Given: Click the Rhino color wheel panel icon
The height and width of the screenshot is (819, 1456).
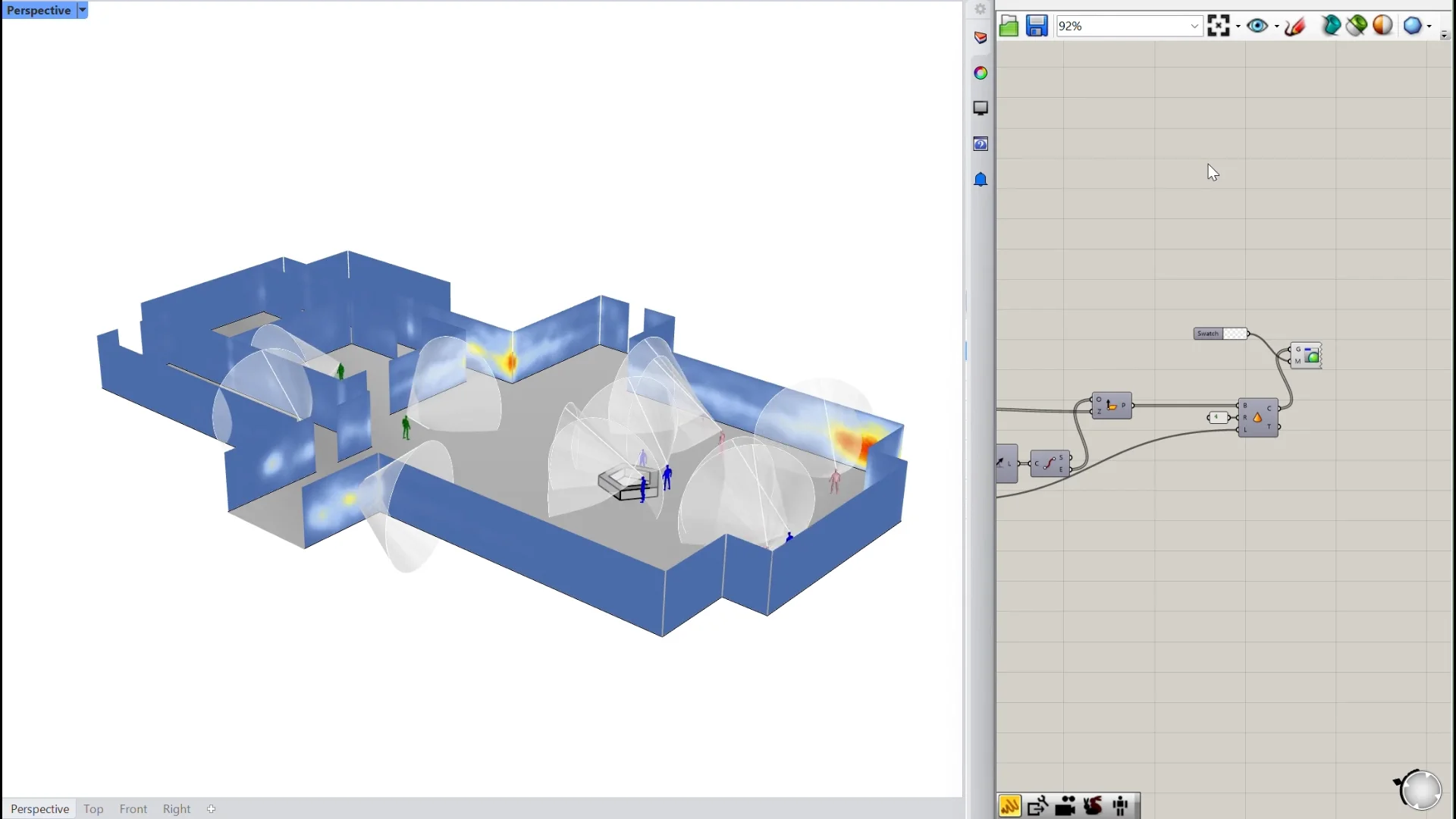Looking at the screenshot, I should pos(981,73).
